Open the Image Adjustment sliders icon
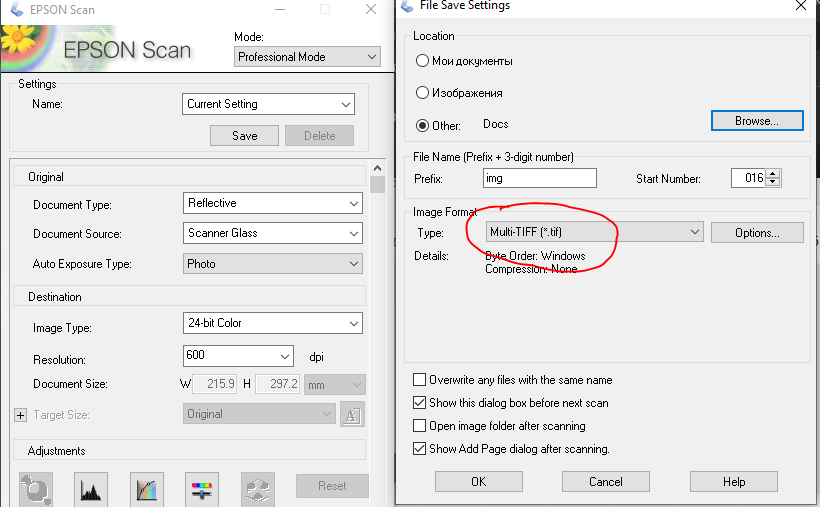 [202, 489]
